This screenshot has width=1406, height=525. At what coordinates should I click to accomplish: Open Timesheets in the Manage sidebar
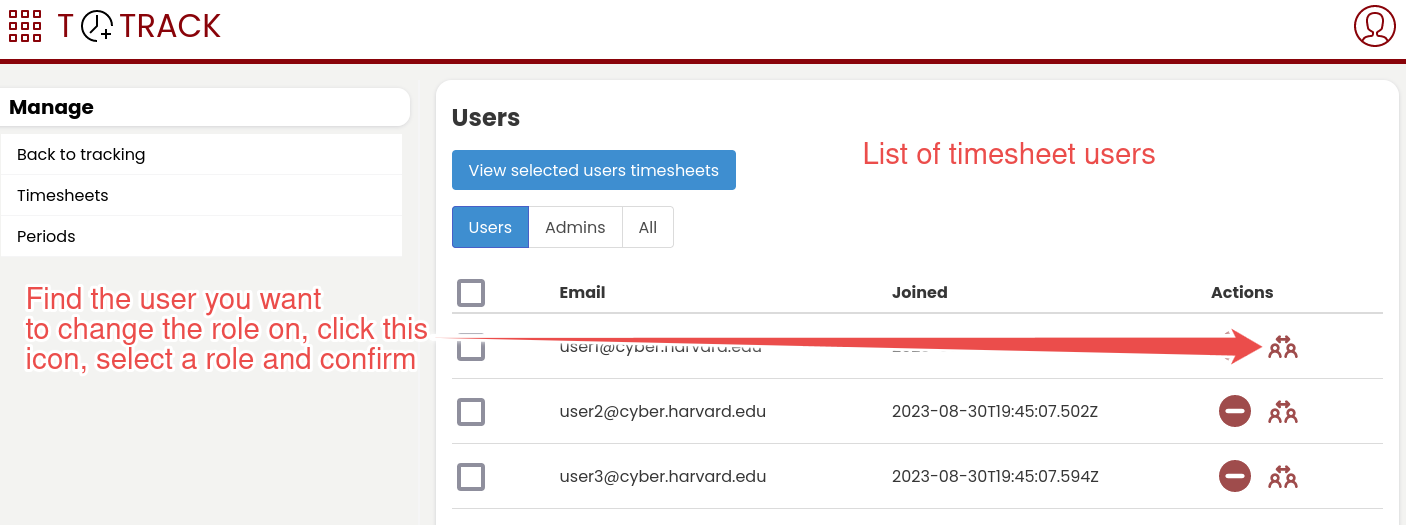63,195
